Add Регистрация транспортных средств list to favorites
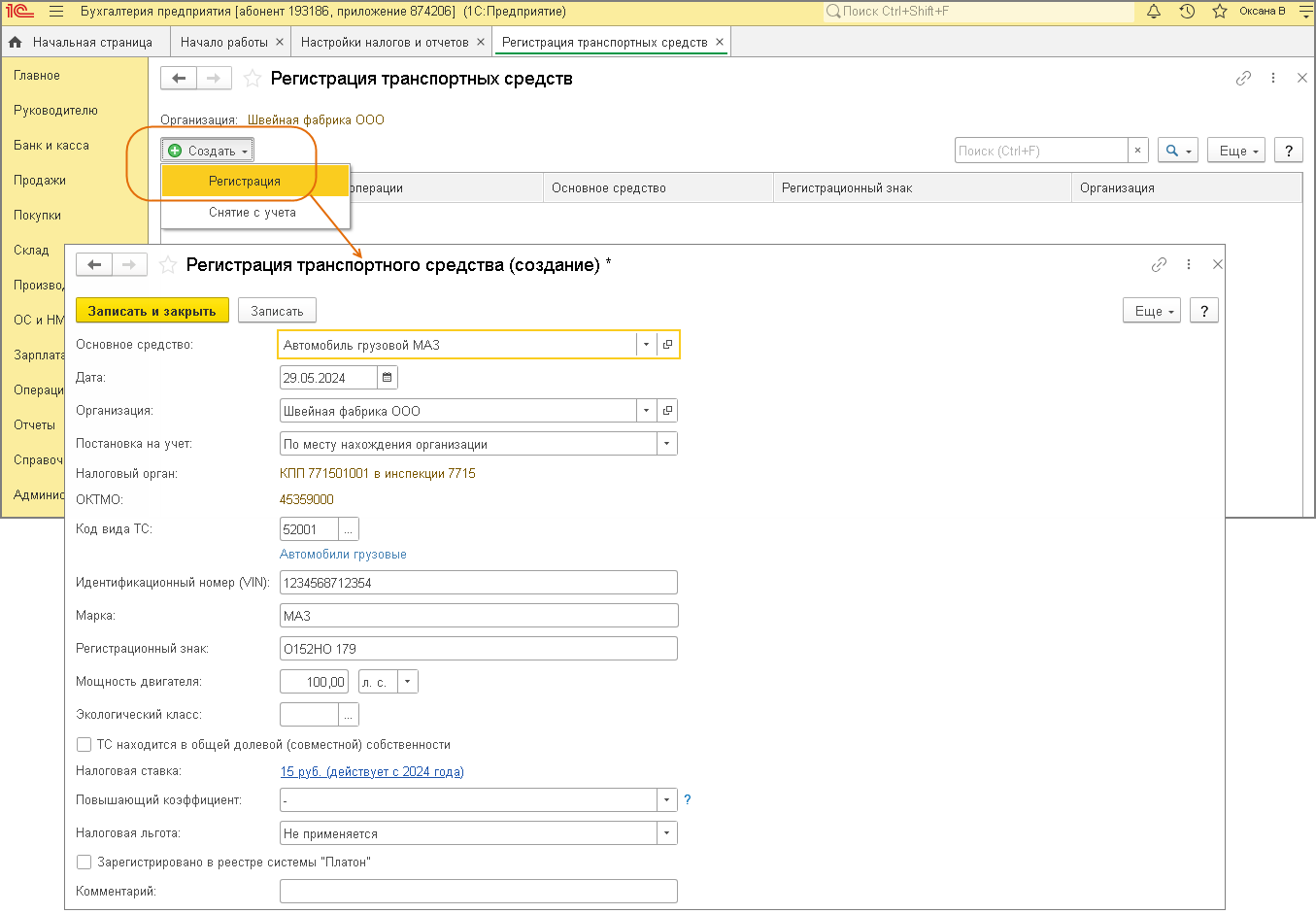This screenshot has width=1316, height=914. (253, 79)
